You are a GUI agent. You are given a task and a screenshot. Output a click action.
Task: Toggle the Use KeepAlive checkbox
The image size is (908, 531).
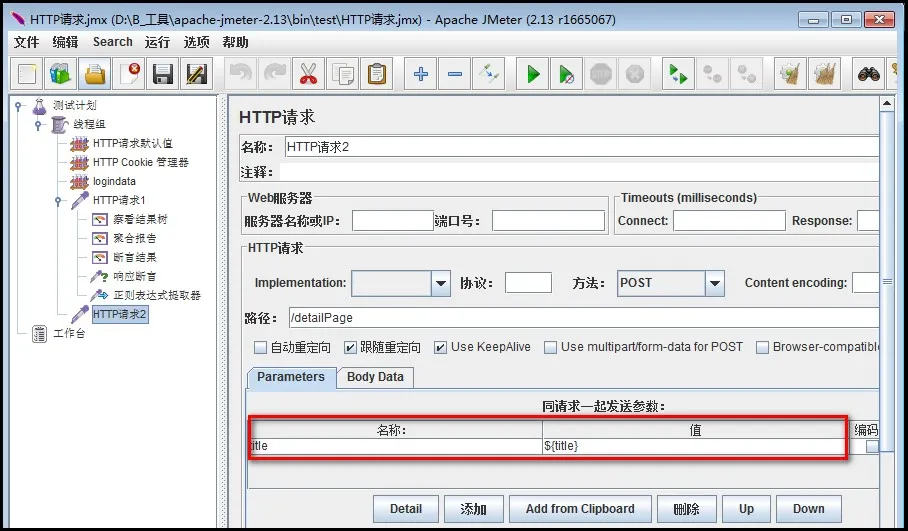pyautogui.click(x=441, y=347)
